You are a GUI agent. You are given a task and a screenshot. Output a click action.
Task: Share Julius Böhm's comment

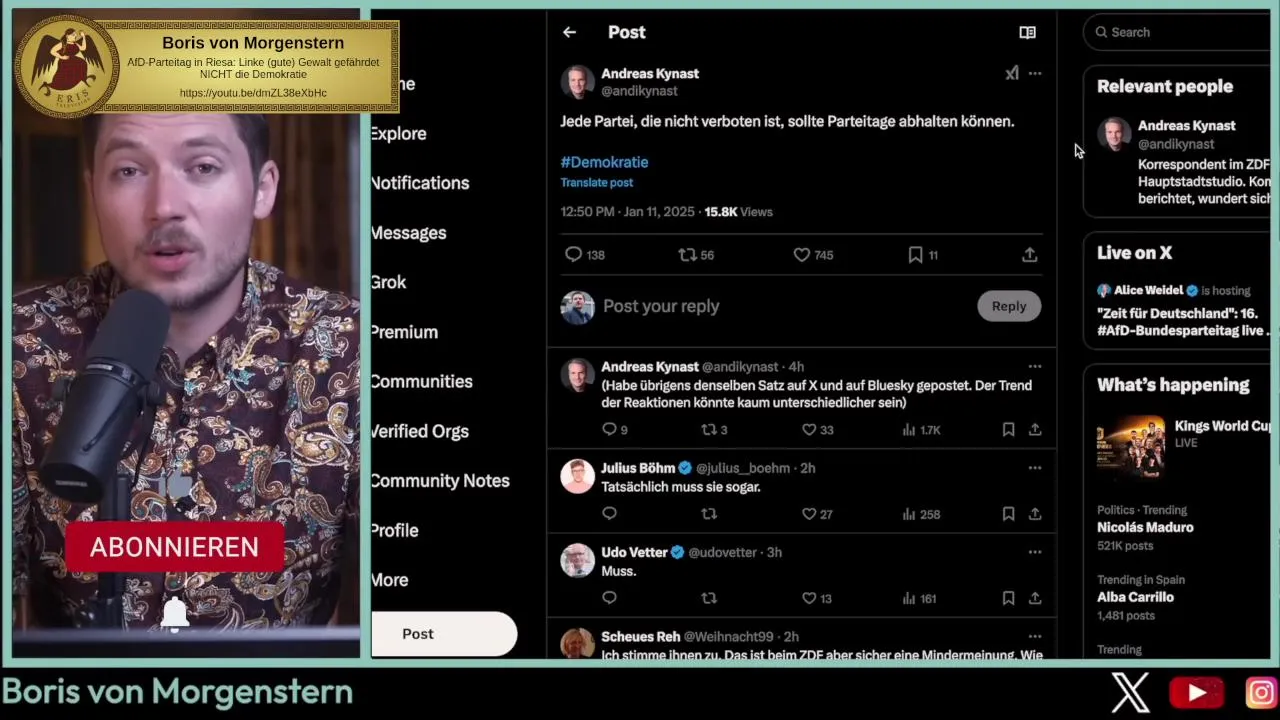click(1035, 514)
